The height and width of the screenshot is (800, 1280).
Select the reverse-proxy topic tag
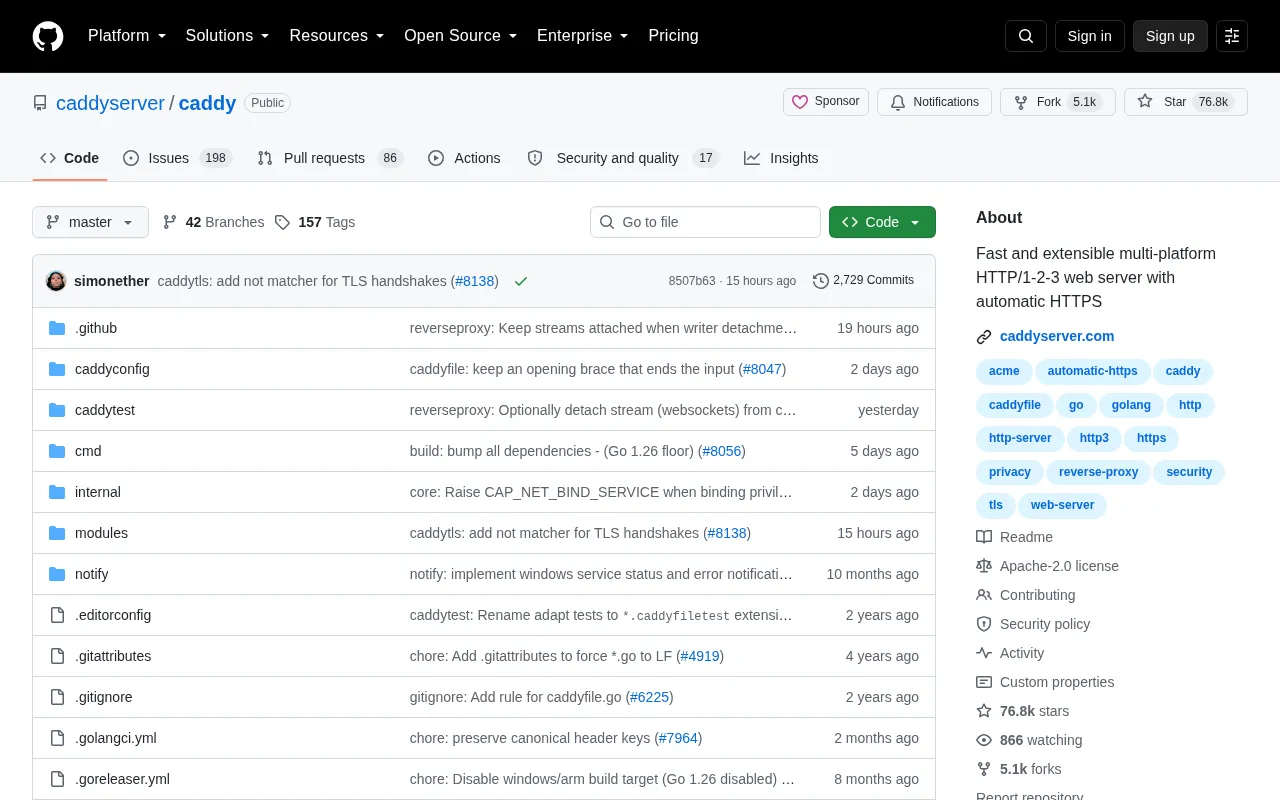[1098, 472]
